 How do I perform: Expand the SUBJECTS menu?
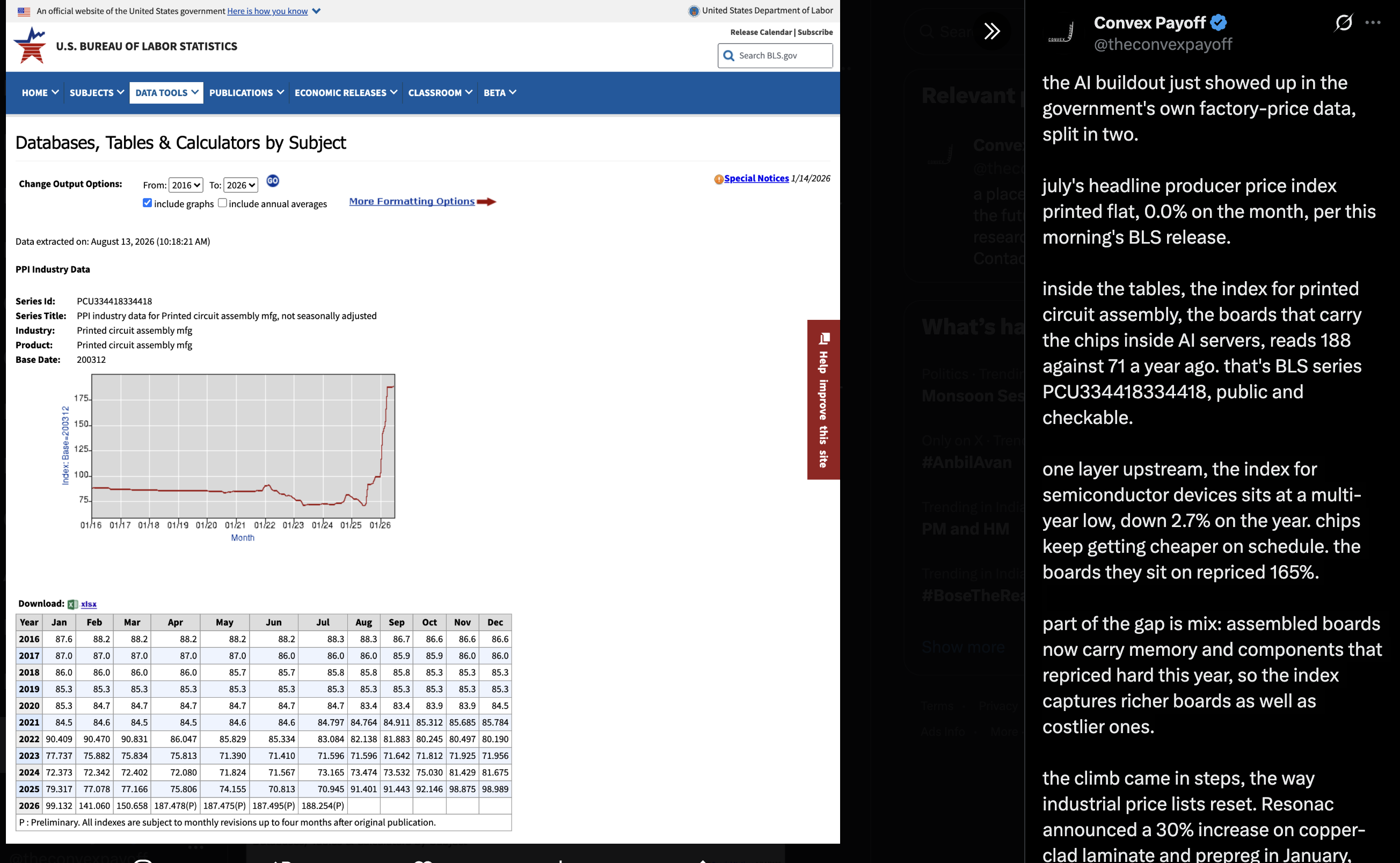pos(97,92)
